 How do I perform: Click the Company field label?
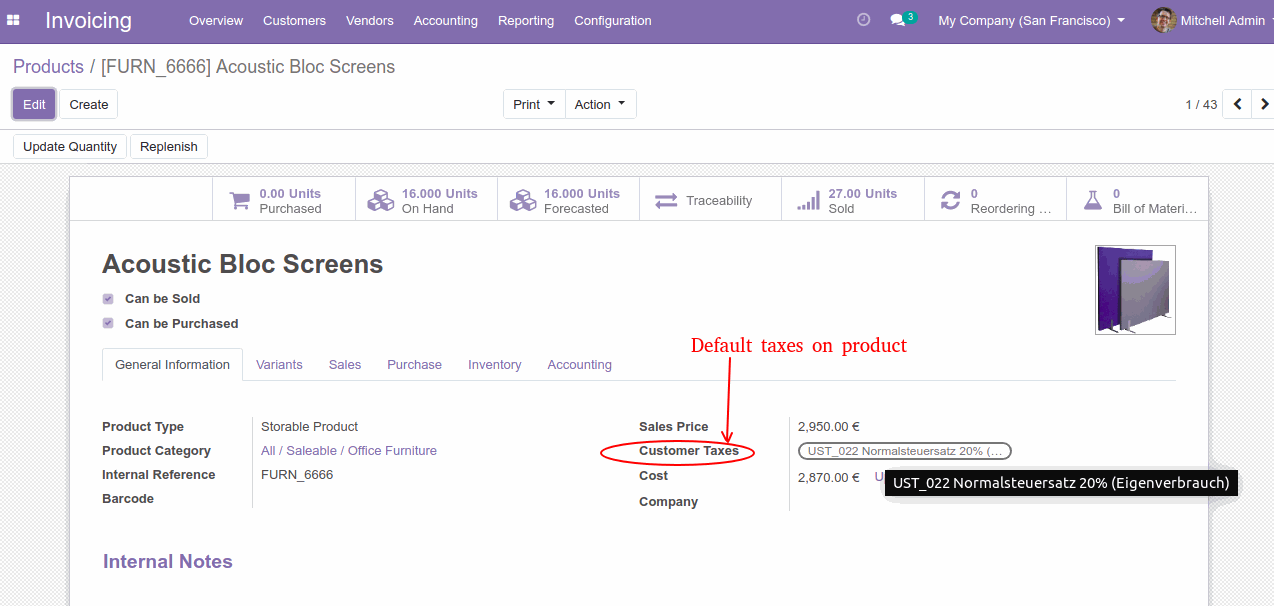(x=669, y=502)
